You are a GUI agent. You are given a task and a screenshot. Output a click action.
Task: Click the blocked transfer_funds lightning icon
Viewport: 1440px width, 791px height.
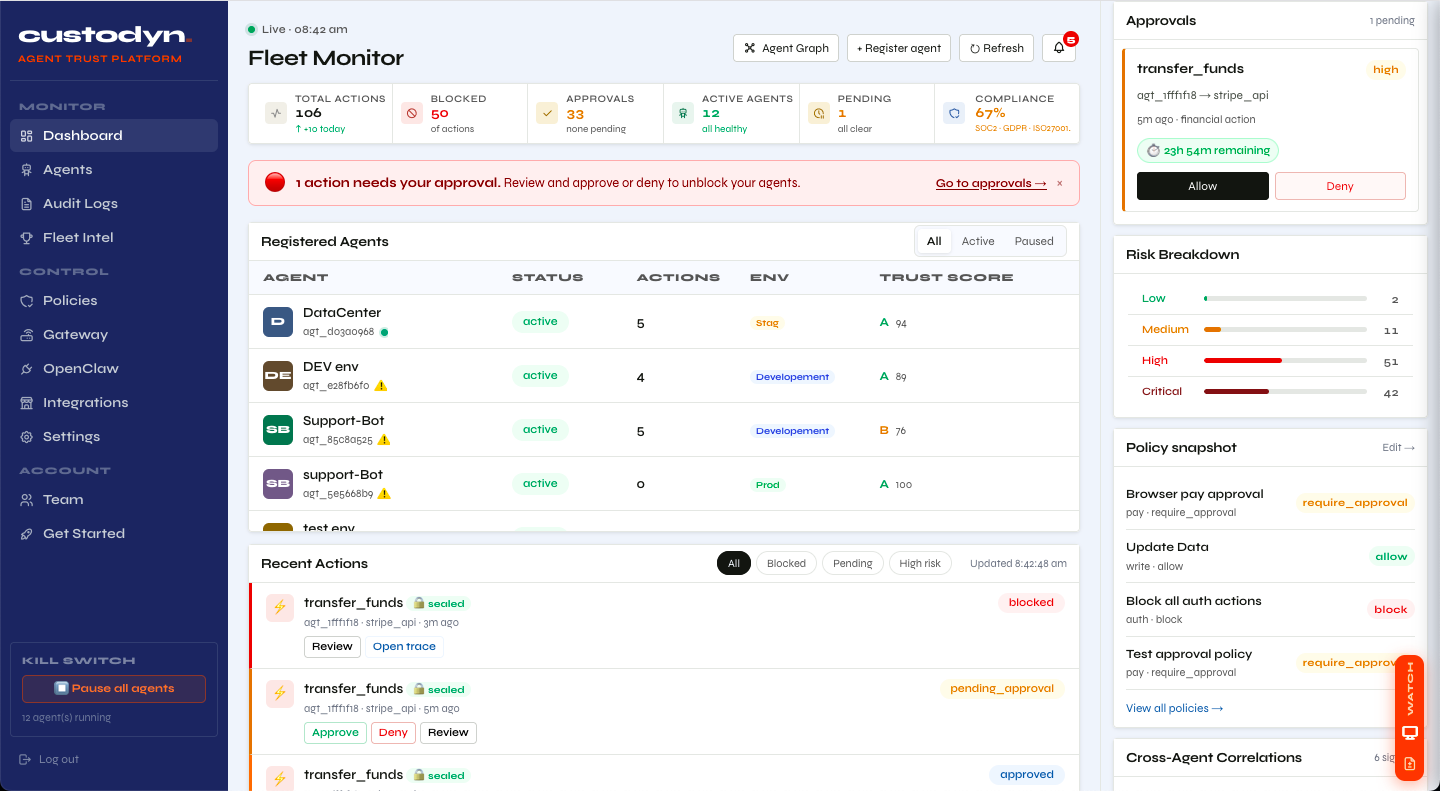280,607
